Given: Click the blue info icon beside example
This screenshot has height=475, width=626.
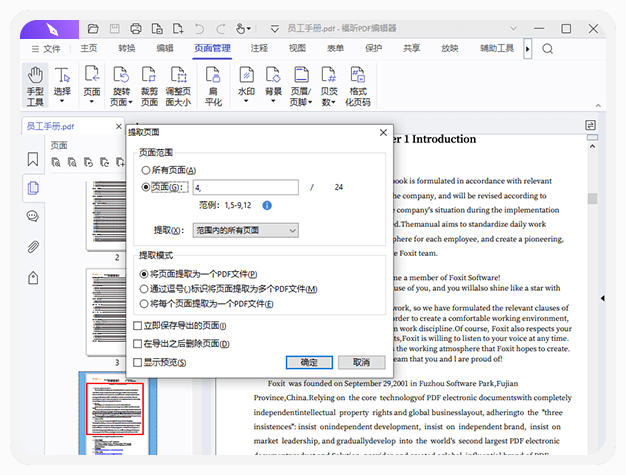Looking at the screenshot, I should [267, 206].
